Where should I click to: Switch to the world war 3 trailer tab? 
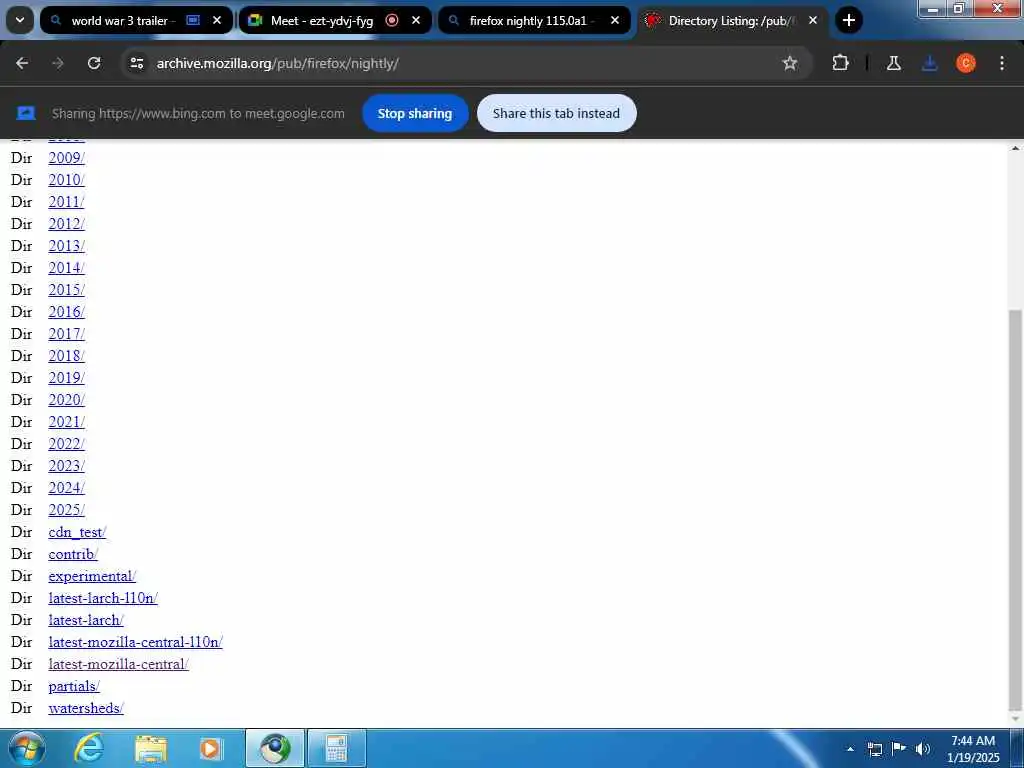[136, 20]
